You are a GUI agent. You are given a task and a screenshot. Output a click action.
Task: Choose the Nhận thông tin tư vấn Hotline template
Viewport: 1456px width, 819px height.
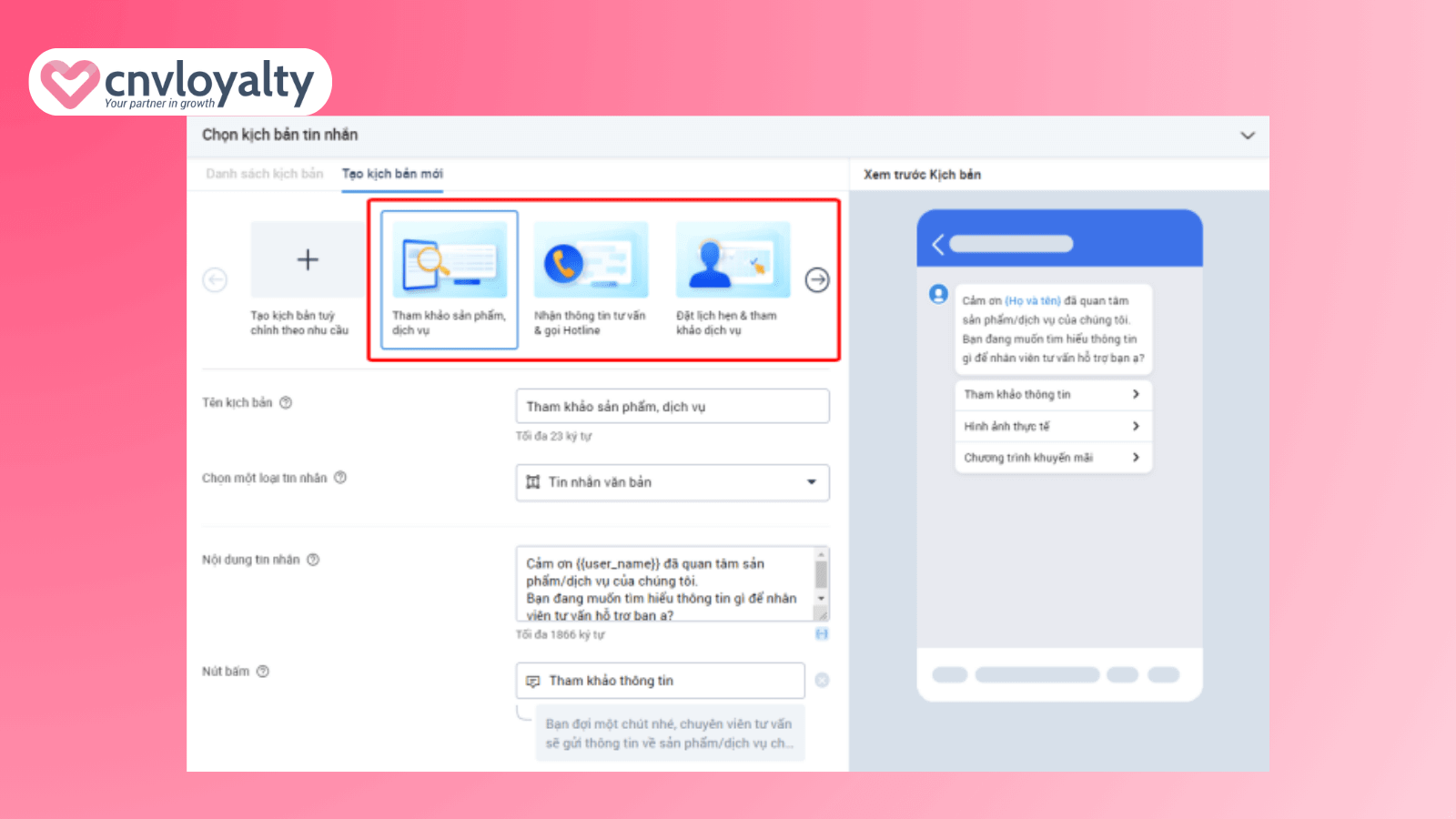coord(591,260)
